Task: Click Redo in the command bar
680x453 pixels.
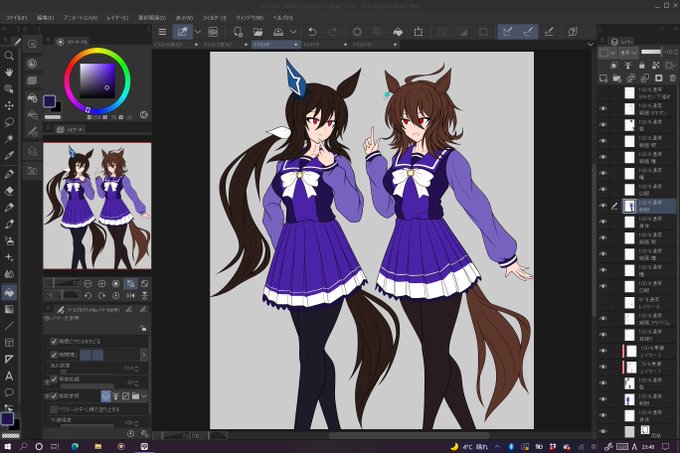Action: [x=332, y=32]
